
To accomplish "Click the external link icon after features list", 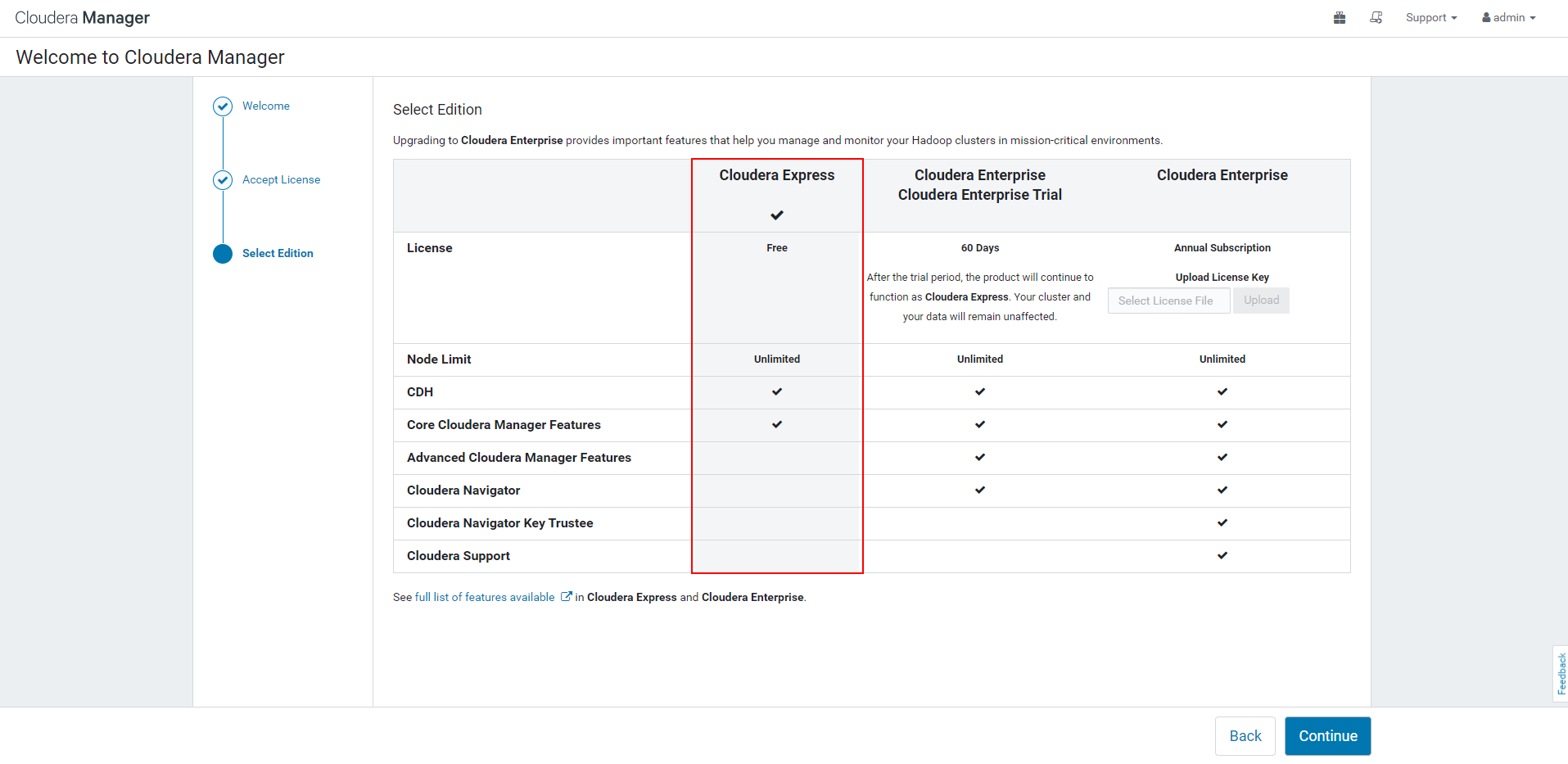I will [x=566, y=597].
